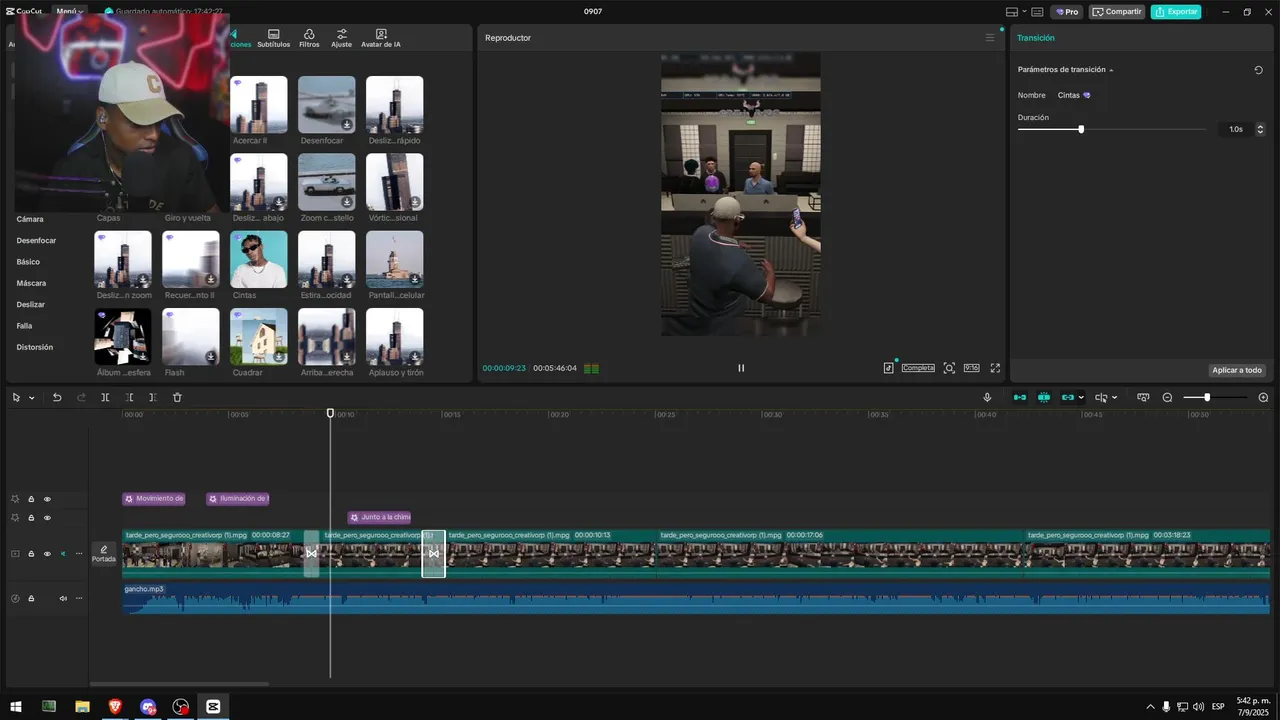Image resolution: width=1280 pixels, height=720 pixels.
Task: Switch to the Subtítulos tab
Action: (274, 39)
